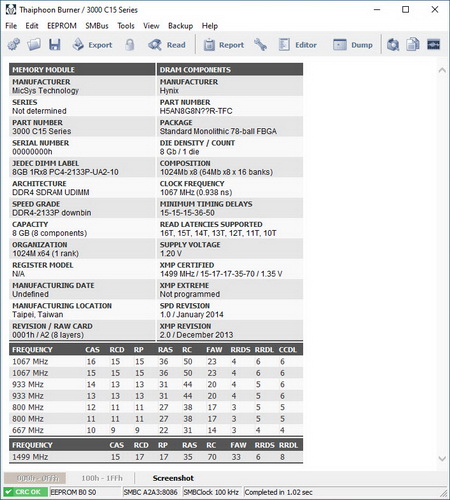Select the 100h - 1FFh address range tab
Screen dimensions: 450x500
[102, 478]
